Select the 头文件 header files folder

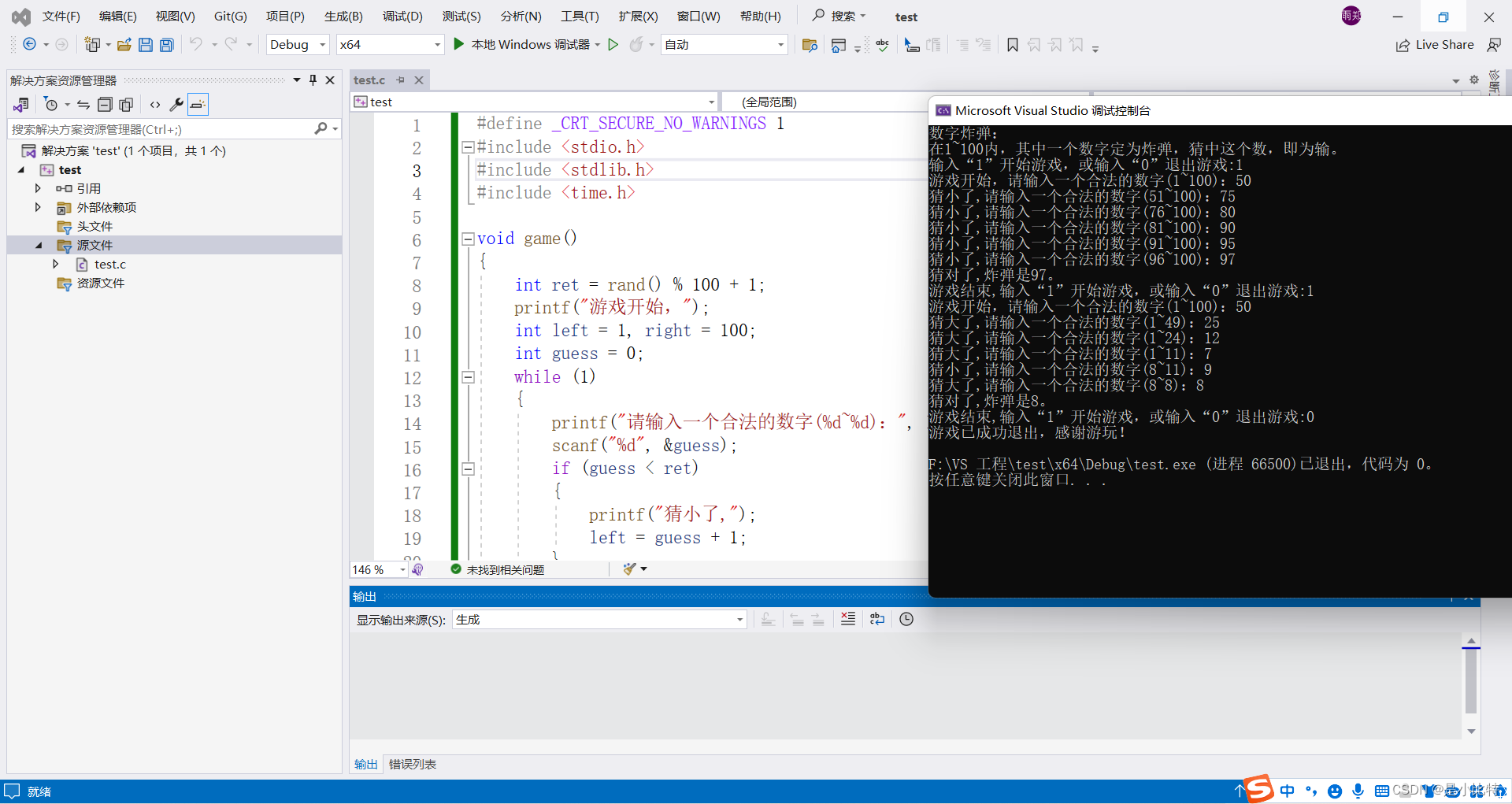coord(94,227)
